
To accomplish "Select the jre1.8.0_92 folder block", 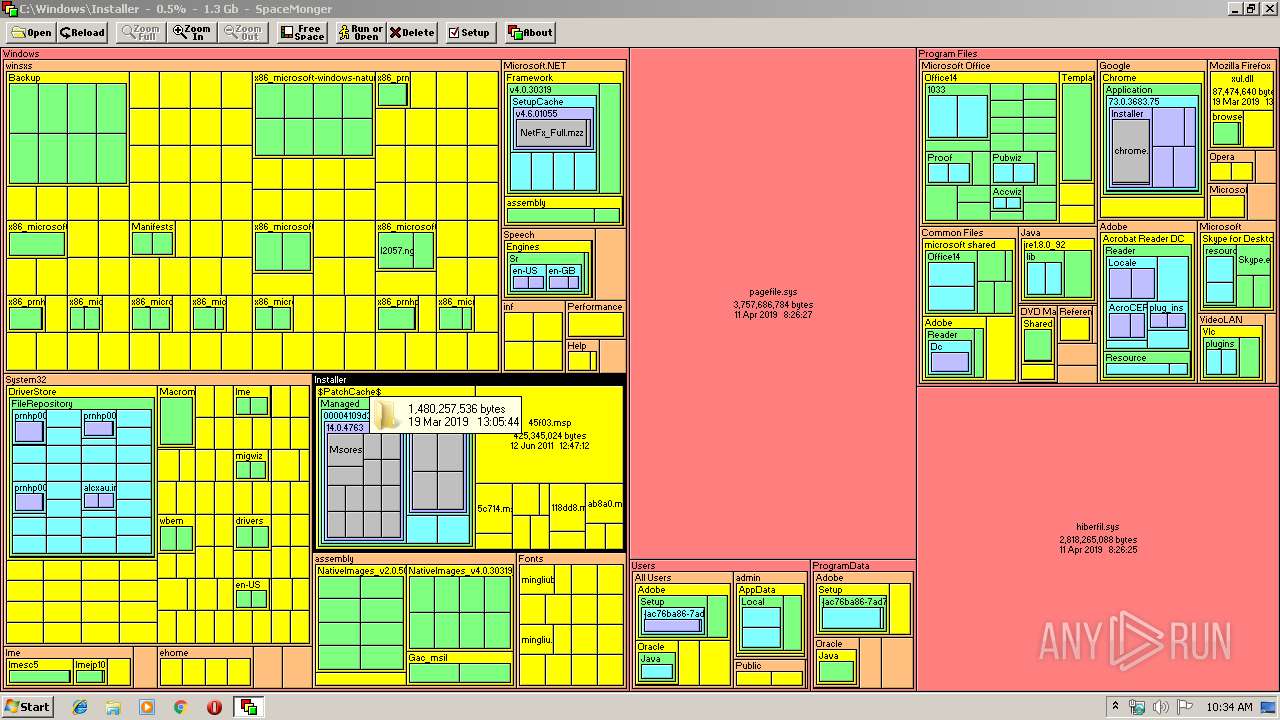I will 1057,271.
